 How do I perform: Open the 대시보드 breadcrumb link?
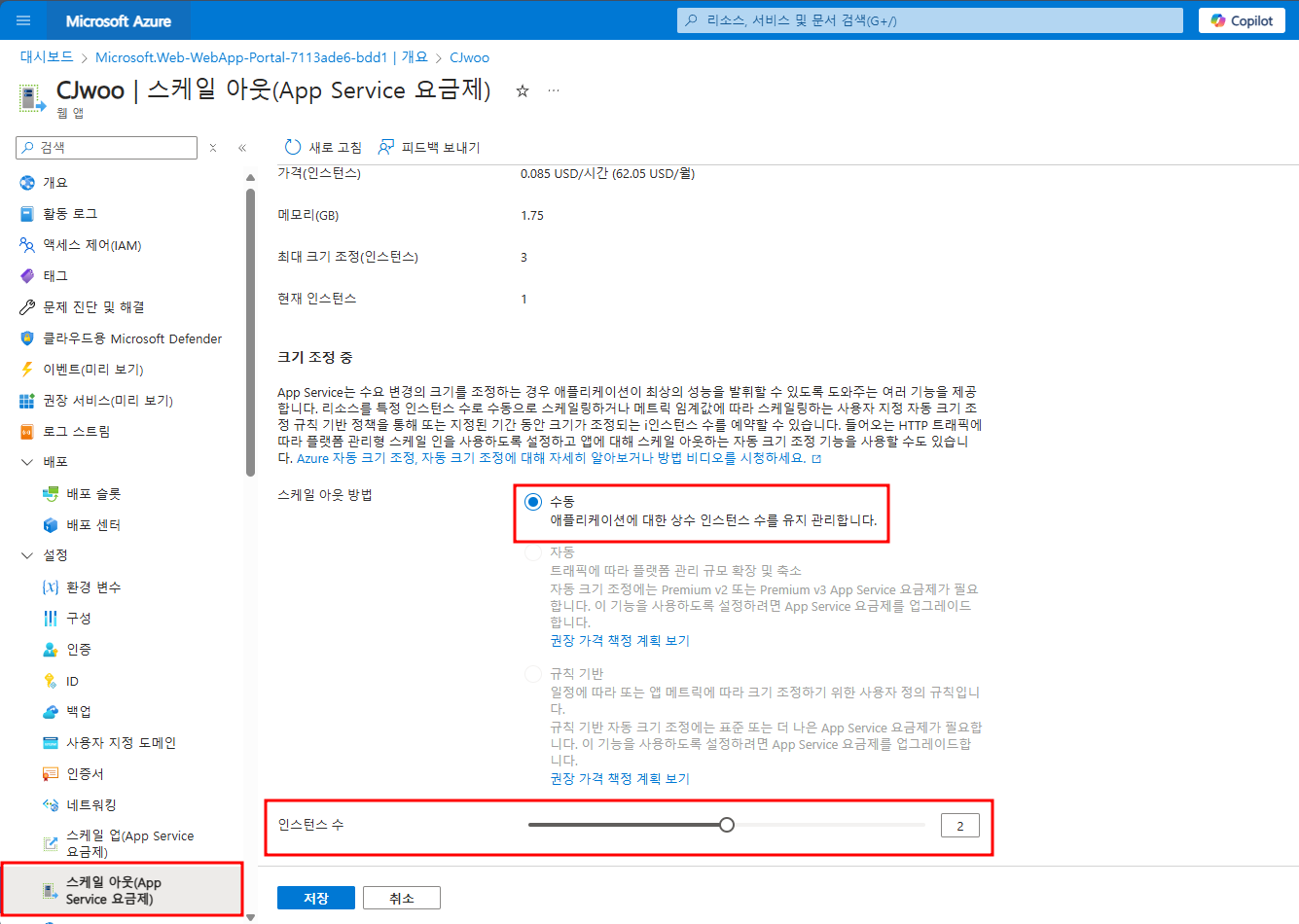click(x=47, y=57)
